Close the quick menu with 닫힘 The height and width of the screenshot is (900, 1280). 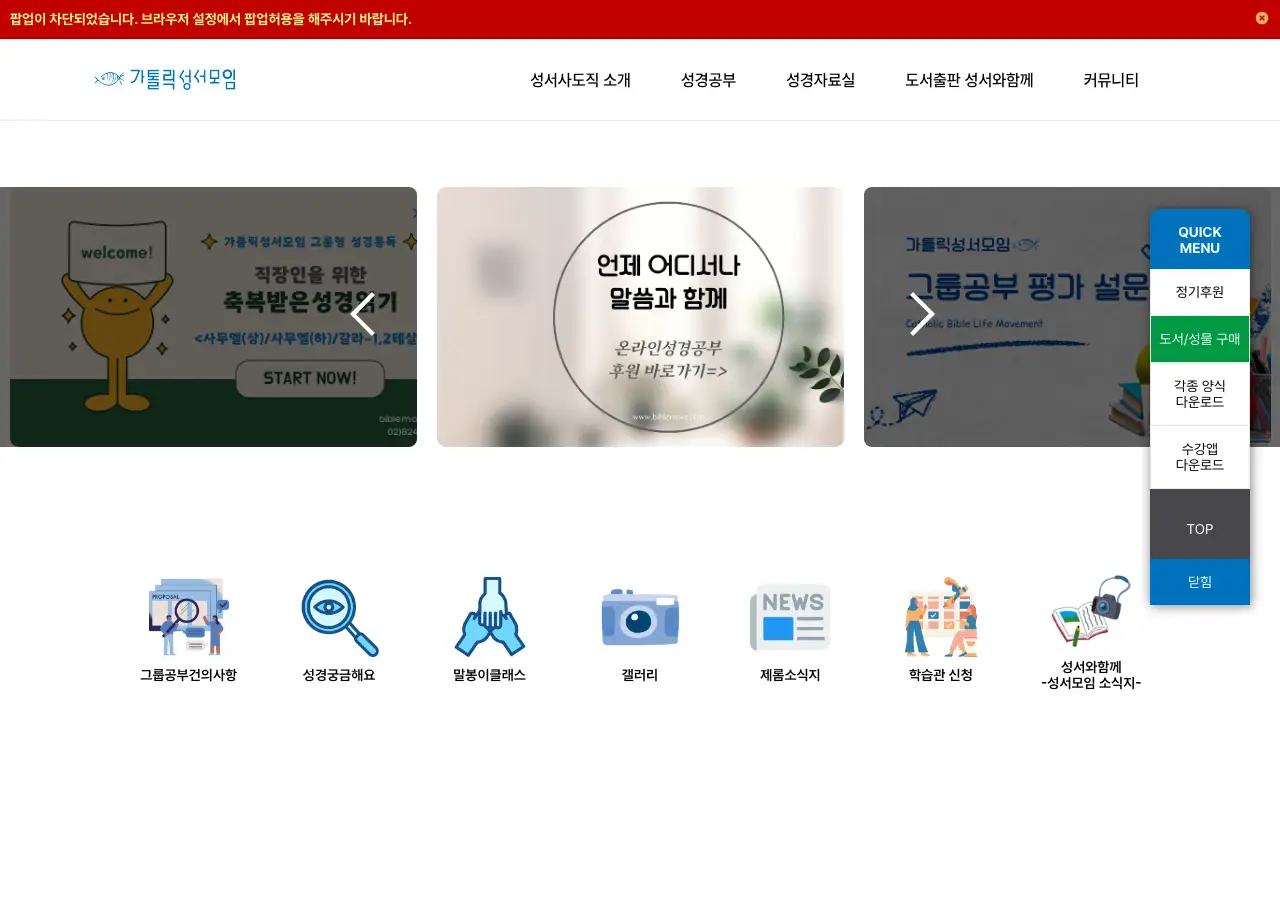click(1199, 582)
